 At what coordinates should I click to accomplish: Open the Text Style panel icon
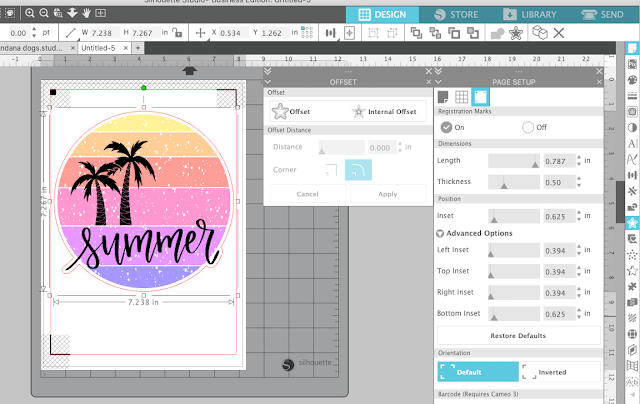click(632, 144)
